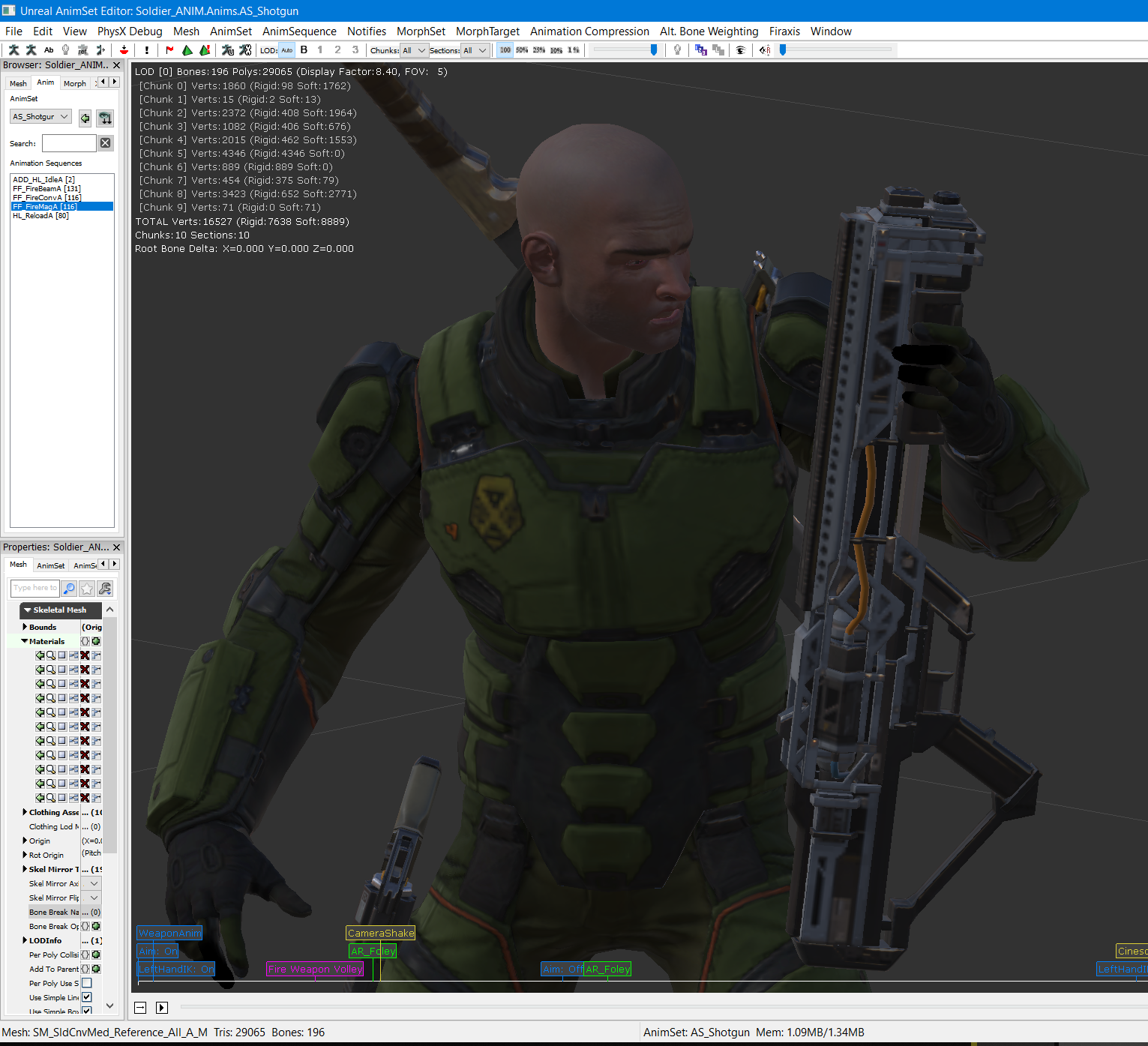The width and height of the screenshot is (1148, 1046).
Task: Switch to the Morph browser tab
Action: pos(74,83)
